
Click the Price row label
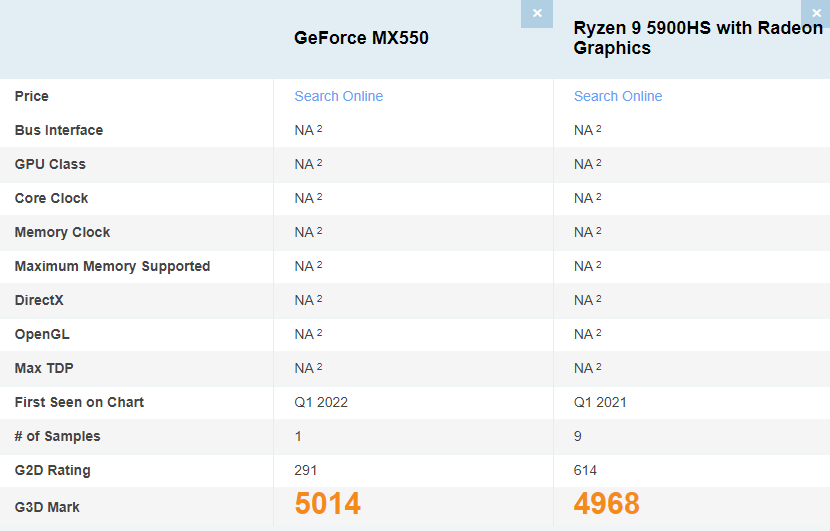32,96
